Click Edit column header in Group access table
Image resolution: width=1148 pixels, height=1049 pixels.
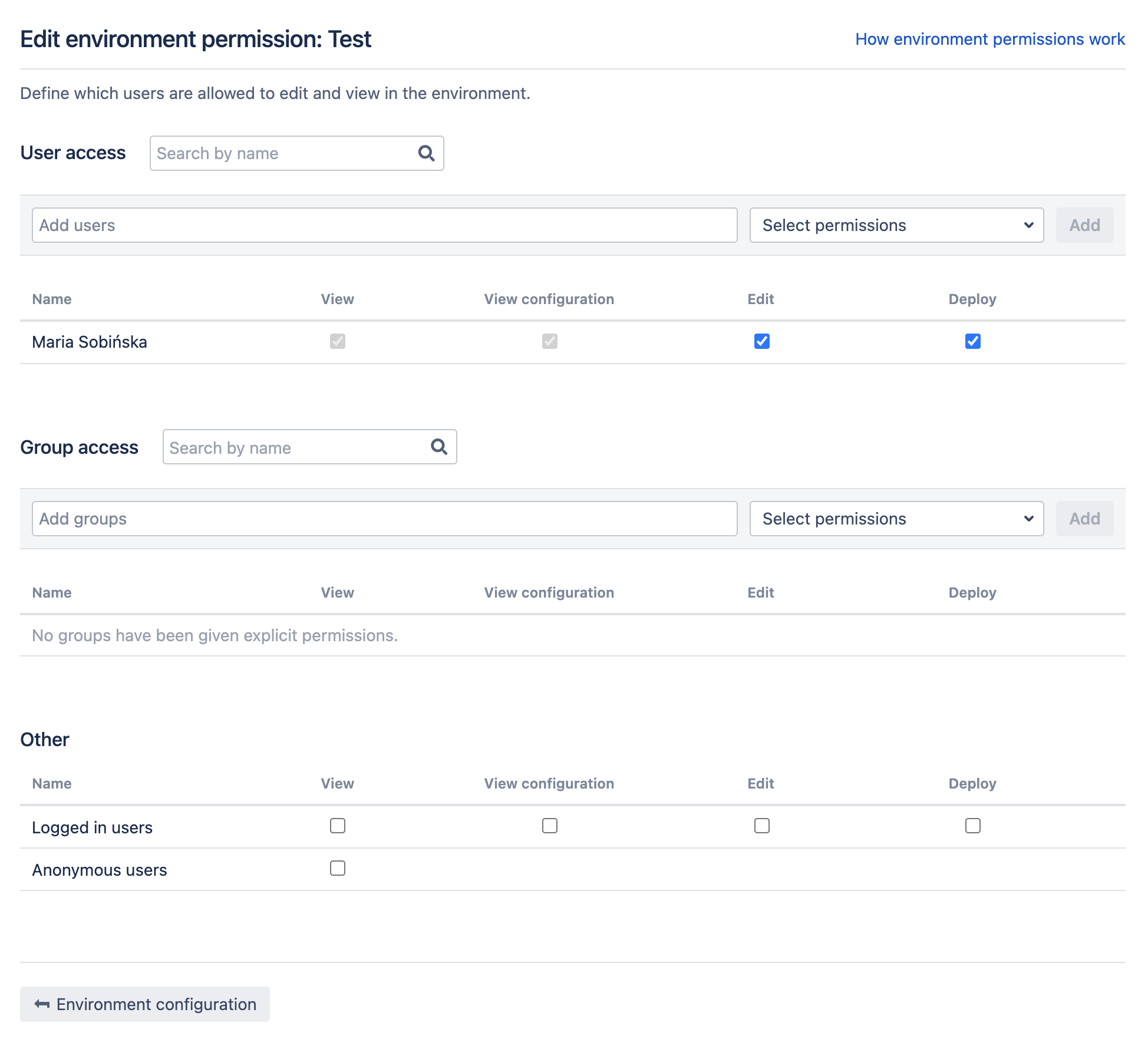click(x=761, y=593)
